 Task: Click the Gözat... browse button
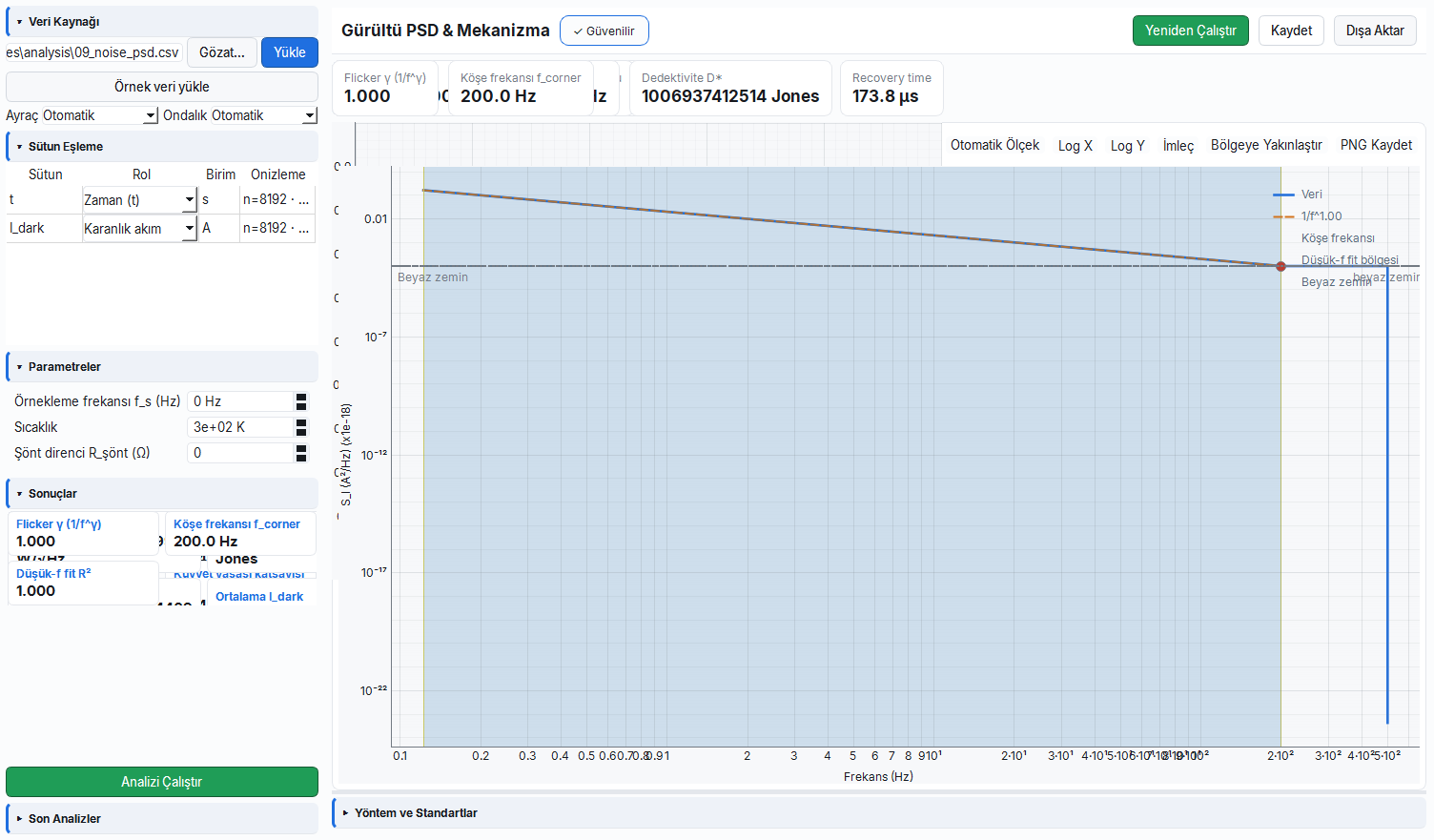222,52
